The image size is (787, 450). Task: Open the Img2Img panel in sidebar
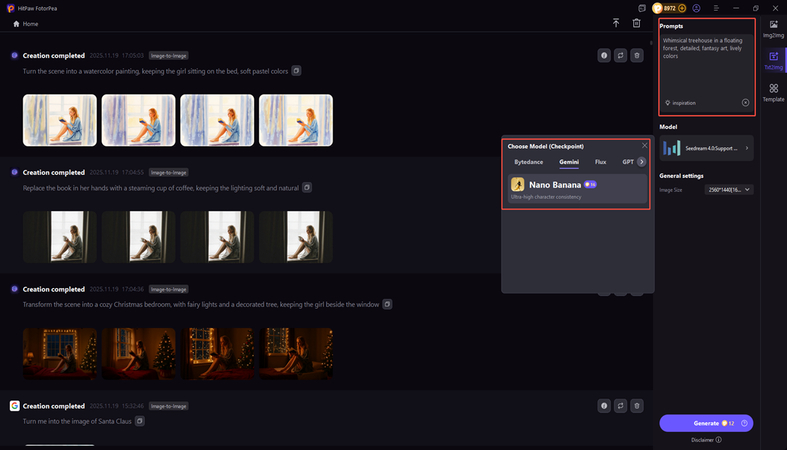pyautogui.click(x=773, y=28)
